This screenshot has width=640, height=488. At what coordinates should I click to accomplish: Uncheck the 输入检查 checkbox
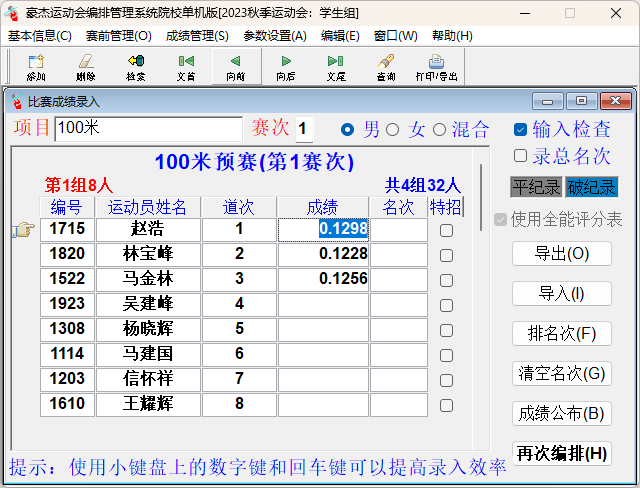pyautogui.click(x=520, y=129)
